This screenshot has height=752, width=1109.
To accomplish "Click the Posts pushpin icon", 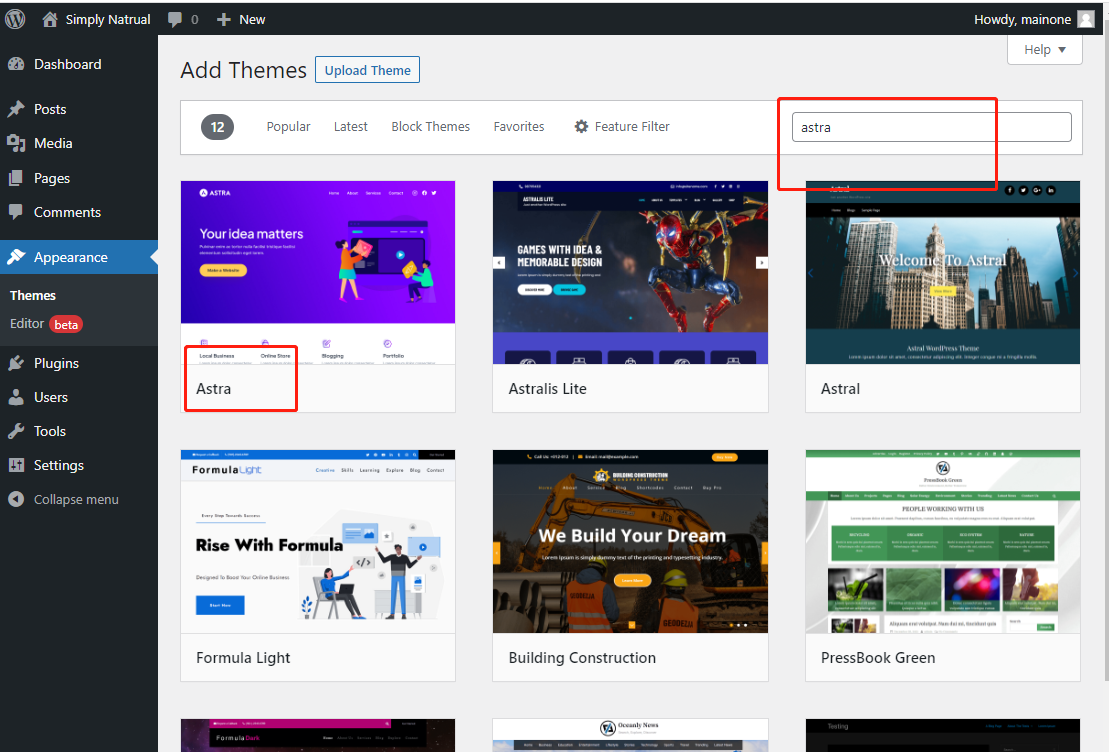I will [x=16, y=109].
